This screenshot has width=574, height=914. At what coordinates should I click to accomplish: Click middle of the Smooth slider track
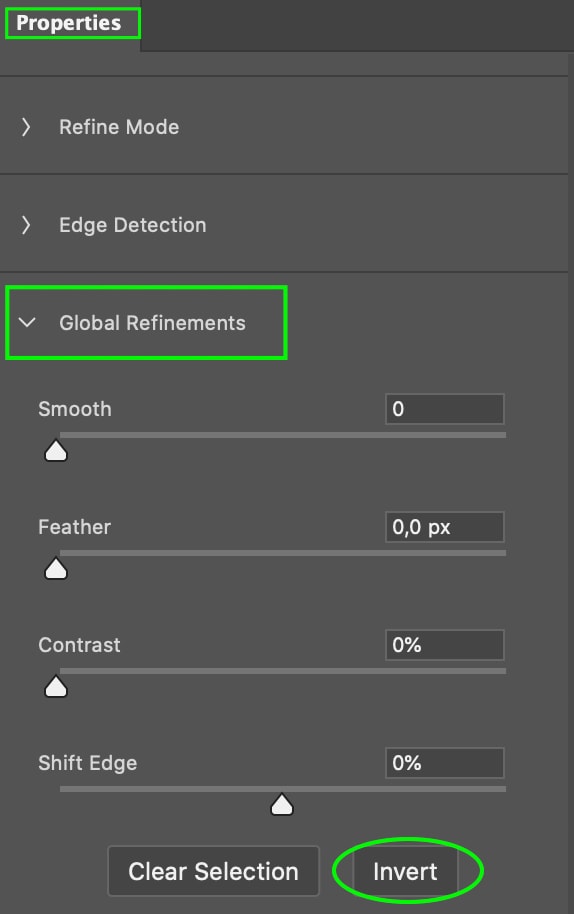[283, 435]
